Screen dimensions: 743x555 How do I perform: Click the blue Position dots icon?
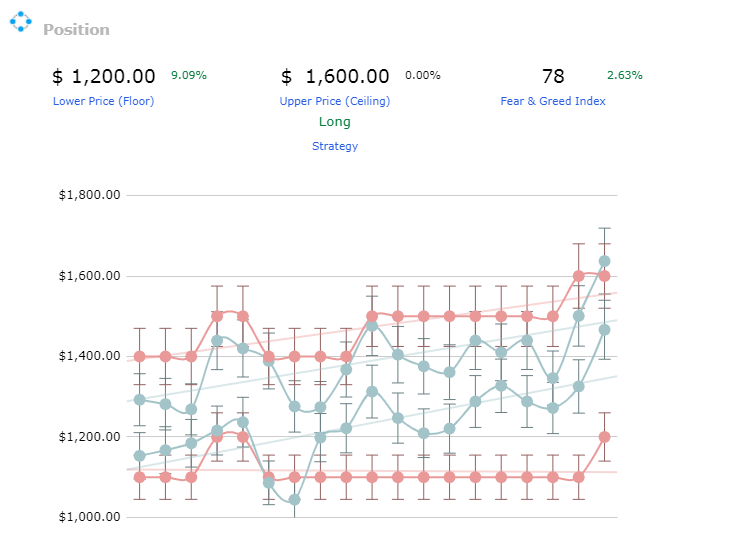click(21, 22)
